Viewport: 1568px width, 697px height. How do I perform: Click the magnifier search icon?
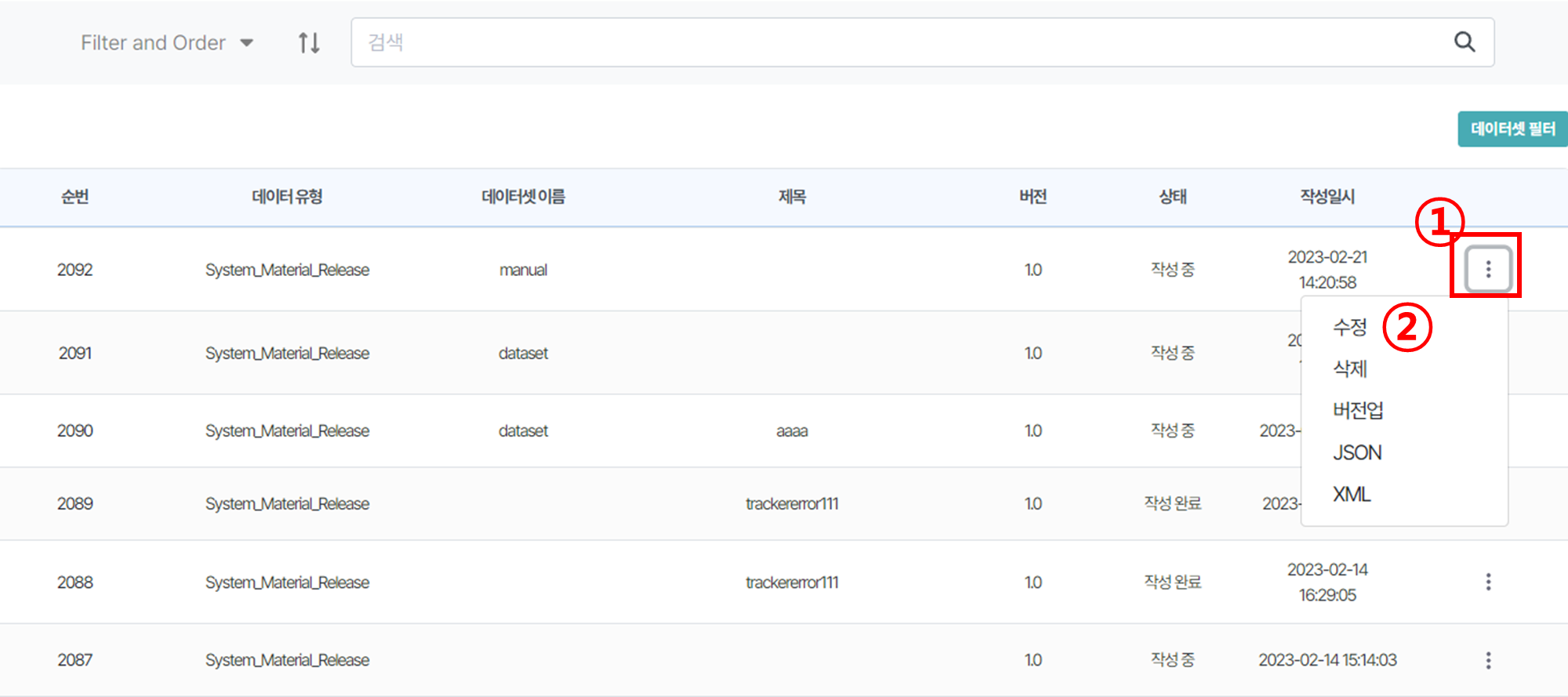pyautogui.click(x=1464, y=42)
